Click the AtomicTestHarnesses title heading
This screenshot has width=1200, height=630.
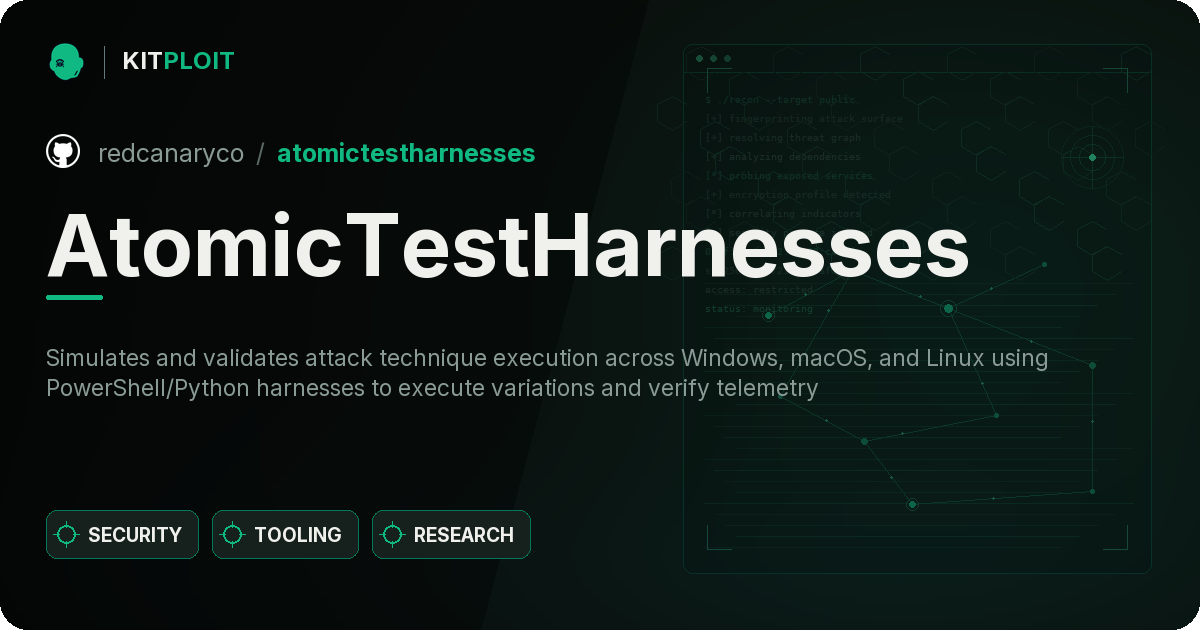(x=508, y=245)
